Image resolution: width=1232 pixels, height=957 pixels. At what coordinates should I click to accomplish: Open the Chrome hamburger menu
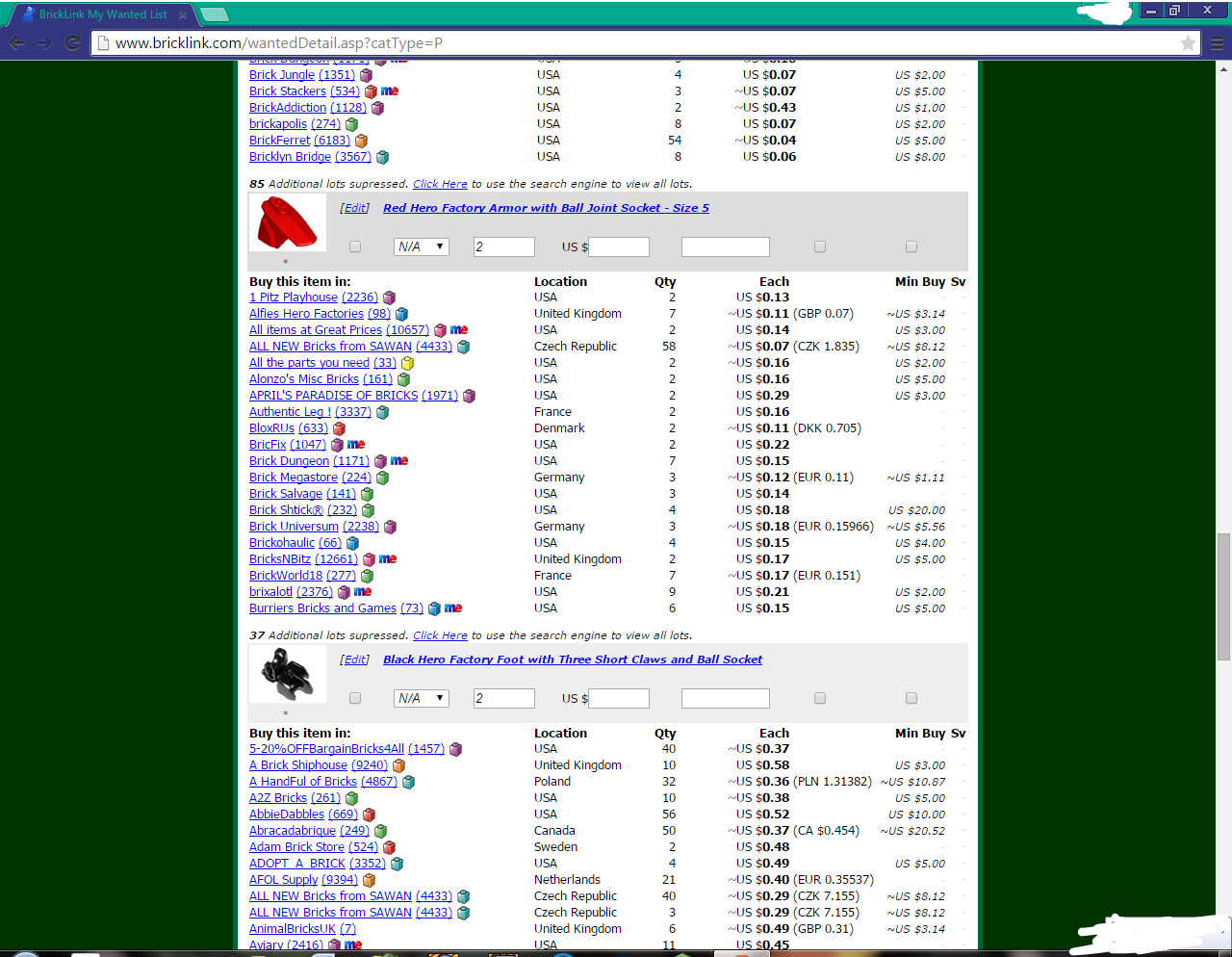click(1217, 43)
